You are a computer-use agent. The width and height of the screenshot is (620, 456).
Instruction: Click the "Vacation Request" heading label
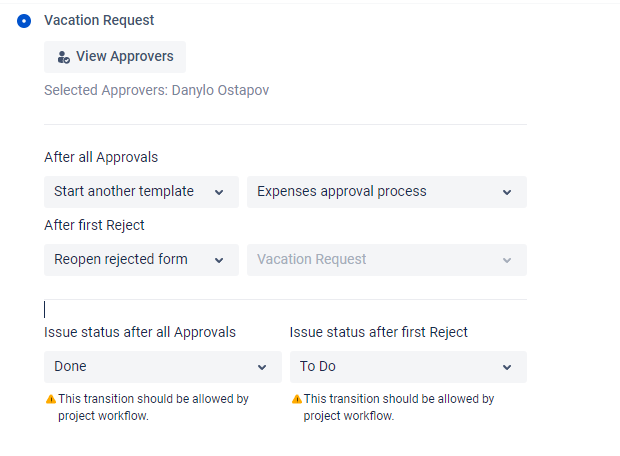(99, 20)
